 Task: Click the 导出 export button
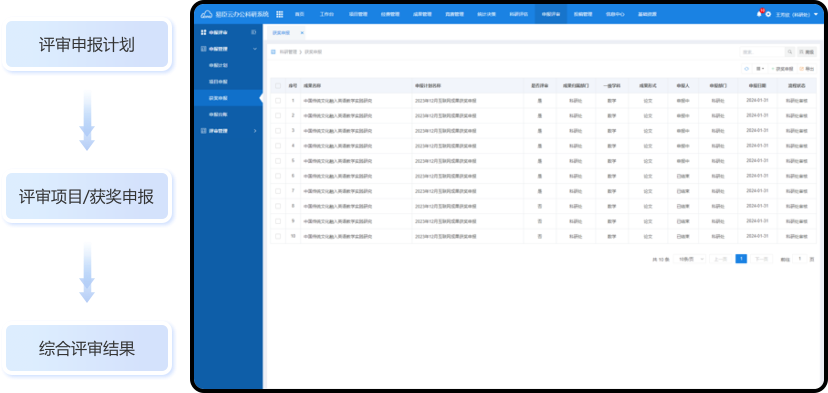pos(807,69)
